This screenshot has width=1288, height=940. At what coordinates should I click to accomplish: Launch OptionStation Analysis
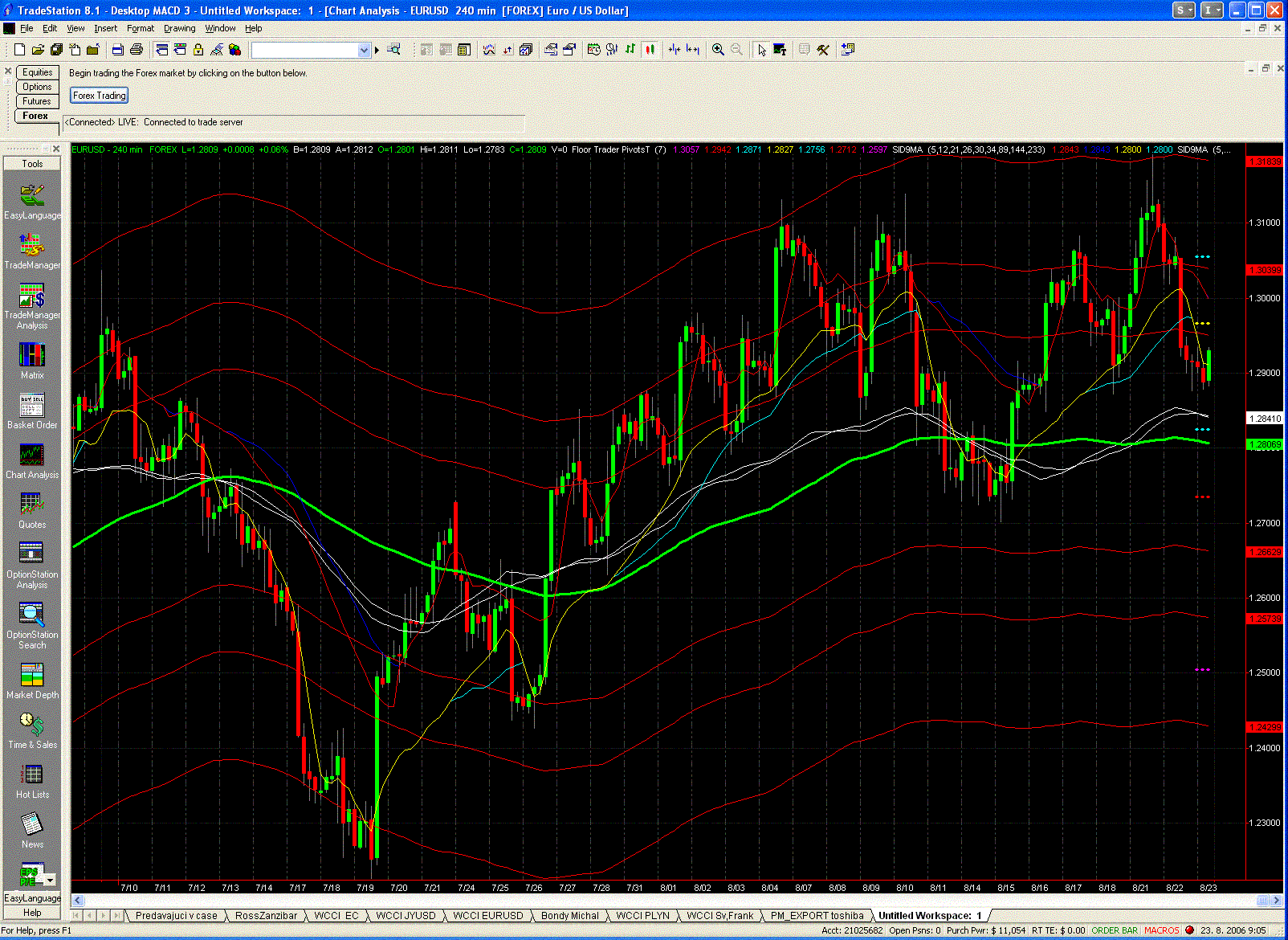pyautogui.click(x=32, y=566)
